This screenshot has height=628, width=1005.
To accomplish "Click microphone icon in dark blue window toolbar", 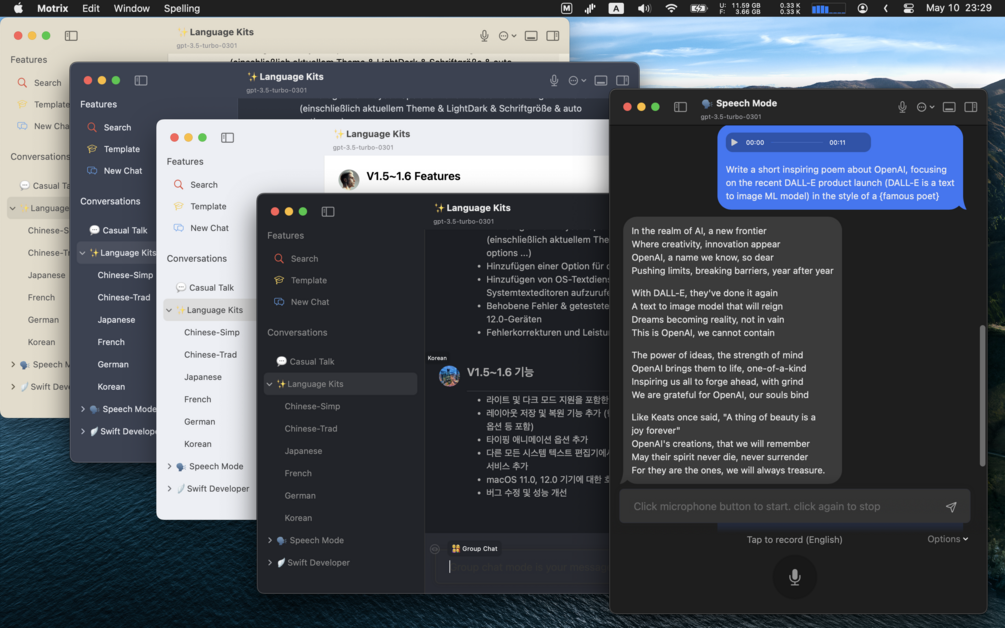I will (554, 81).
